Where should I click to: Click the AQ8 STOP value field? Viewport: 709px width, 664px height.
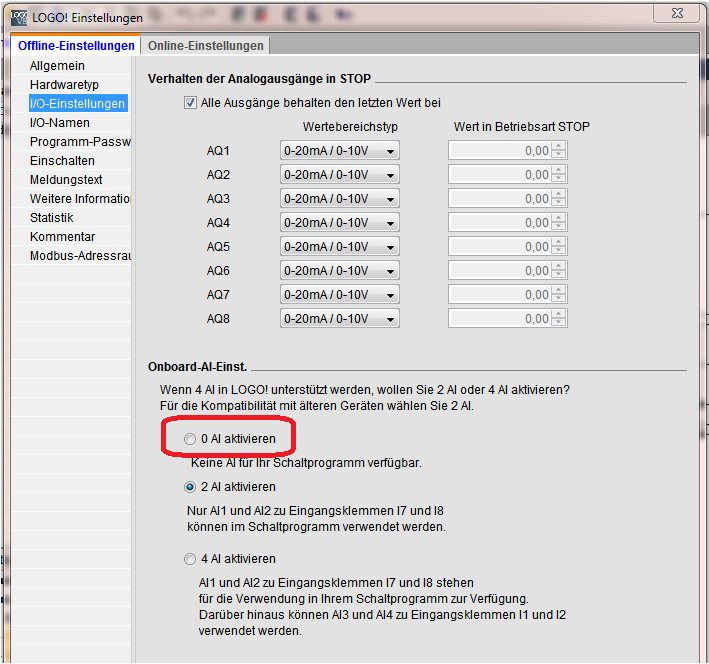[x=500, y=318]
